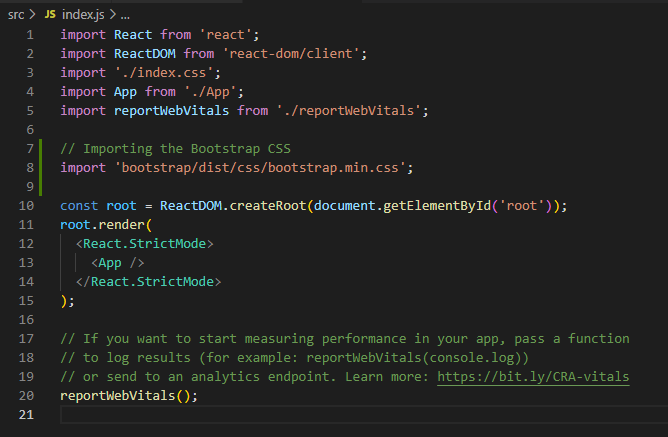668x437 pixels.
Task: Click 'bootstrap/dist/css/bootstrap.min.css' string
Action: tap(260, 168)
